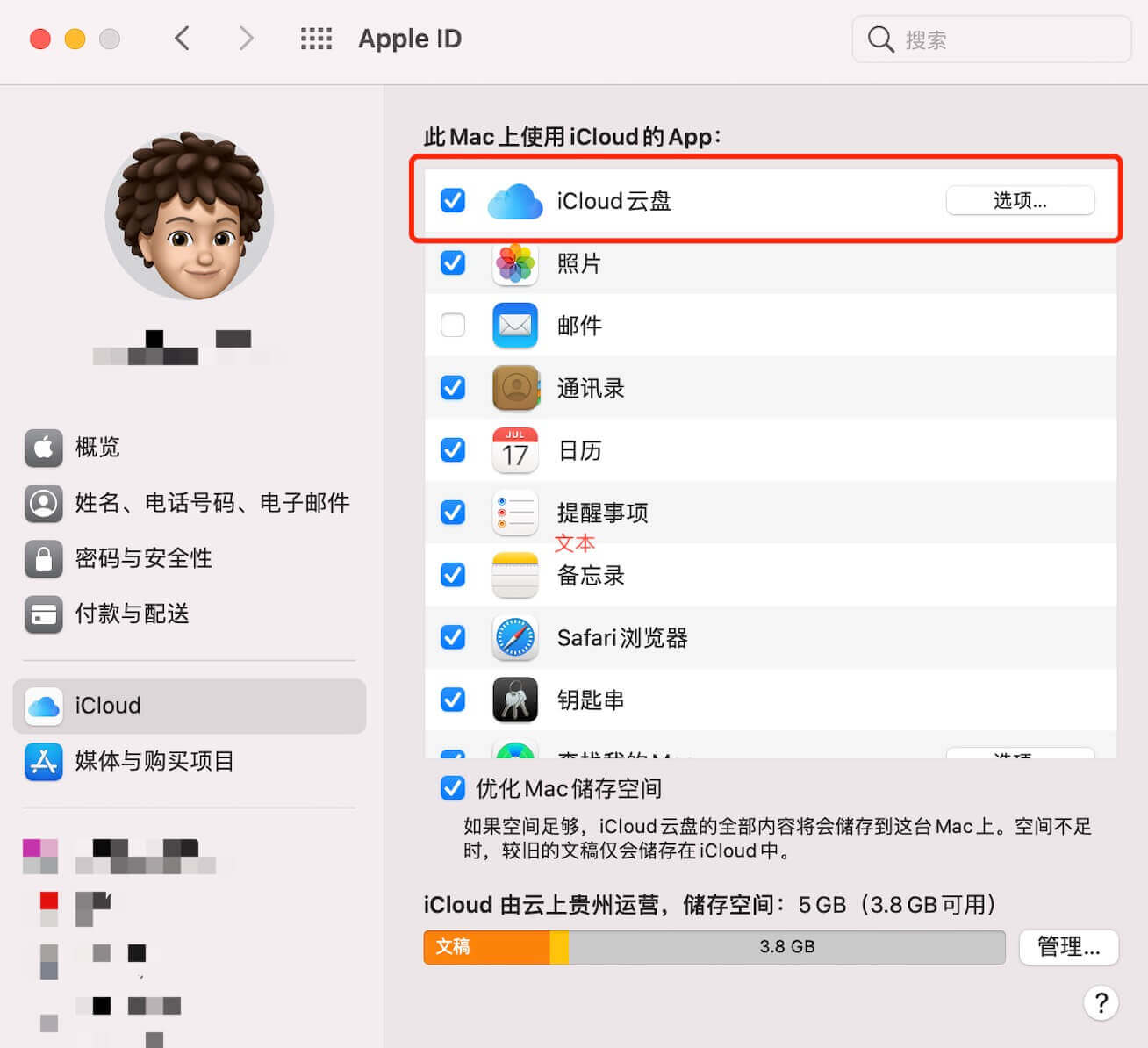Click the Apple logo icon beside 概览
1148x1048 pixels.
[44, 448]
